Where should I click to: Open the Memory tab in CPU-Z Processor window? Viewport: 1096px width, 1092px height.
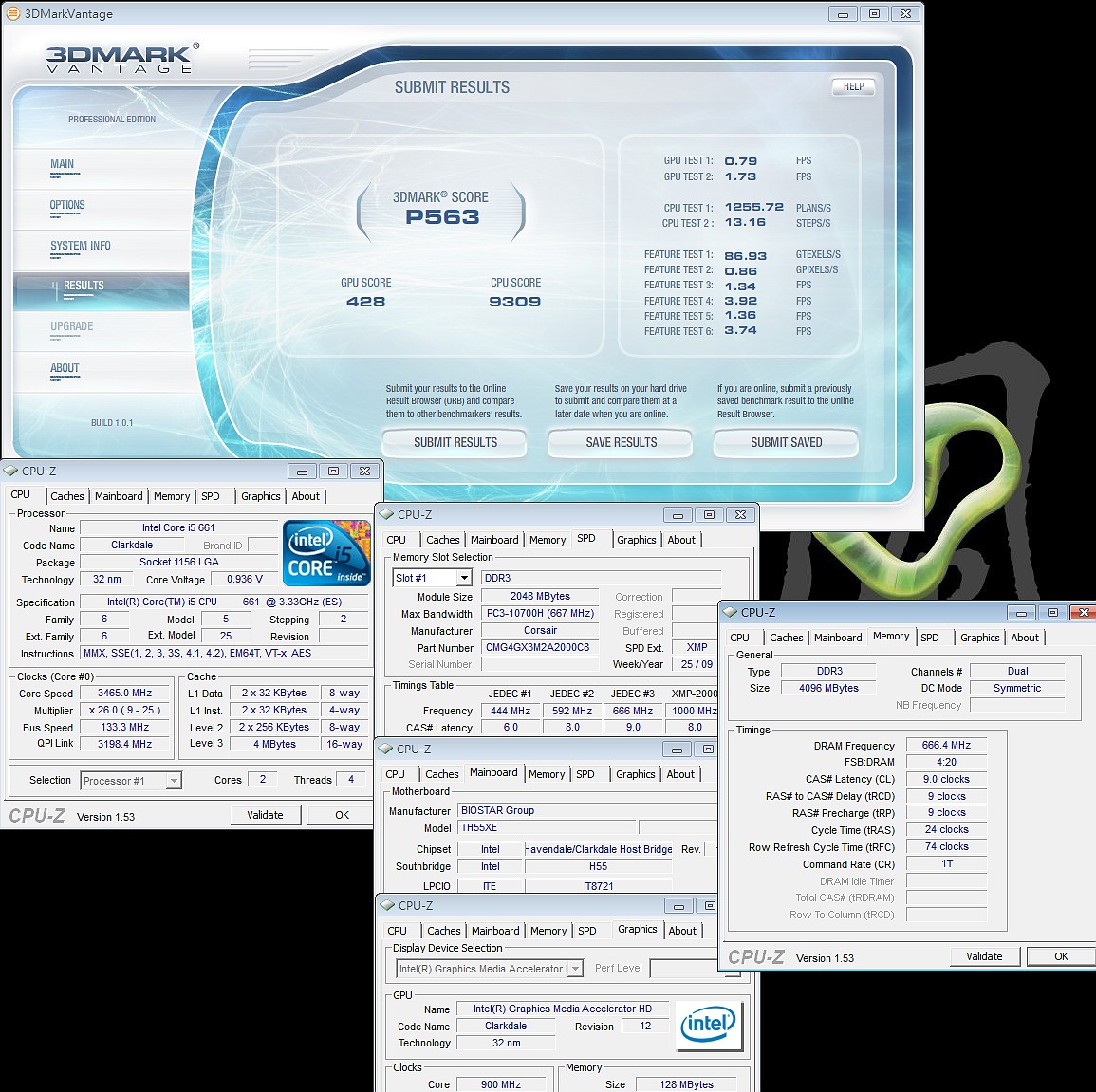coord(172,496)
